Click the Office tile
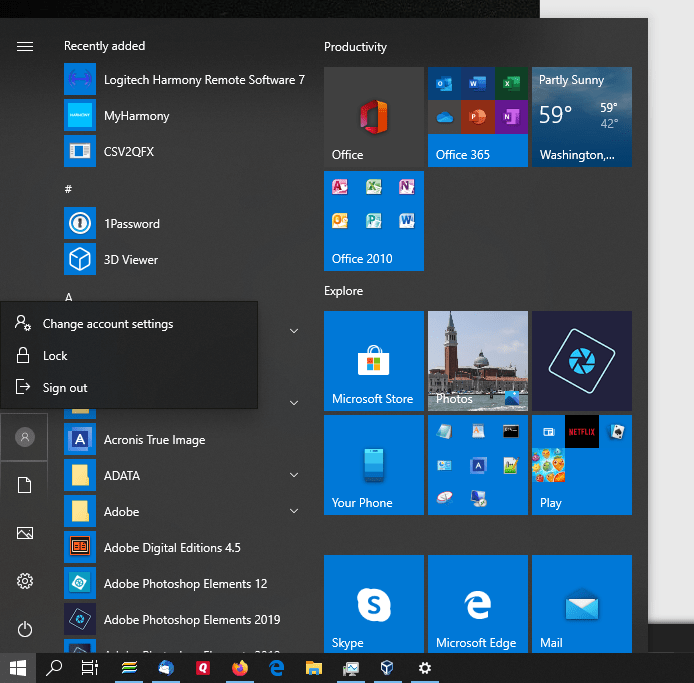Screen dimensions: 694x683 (x=374, y=117)
